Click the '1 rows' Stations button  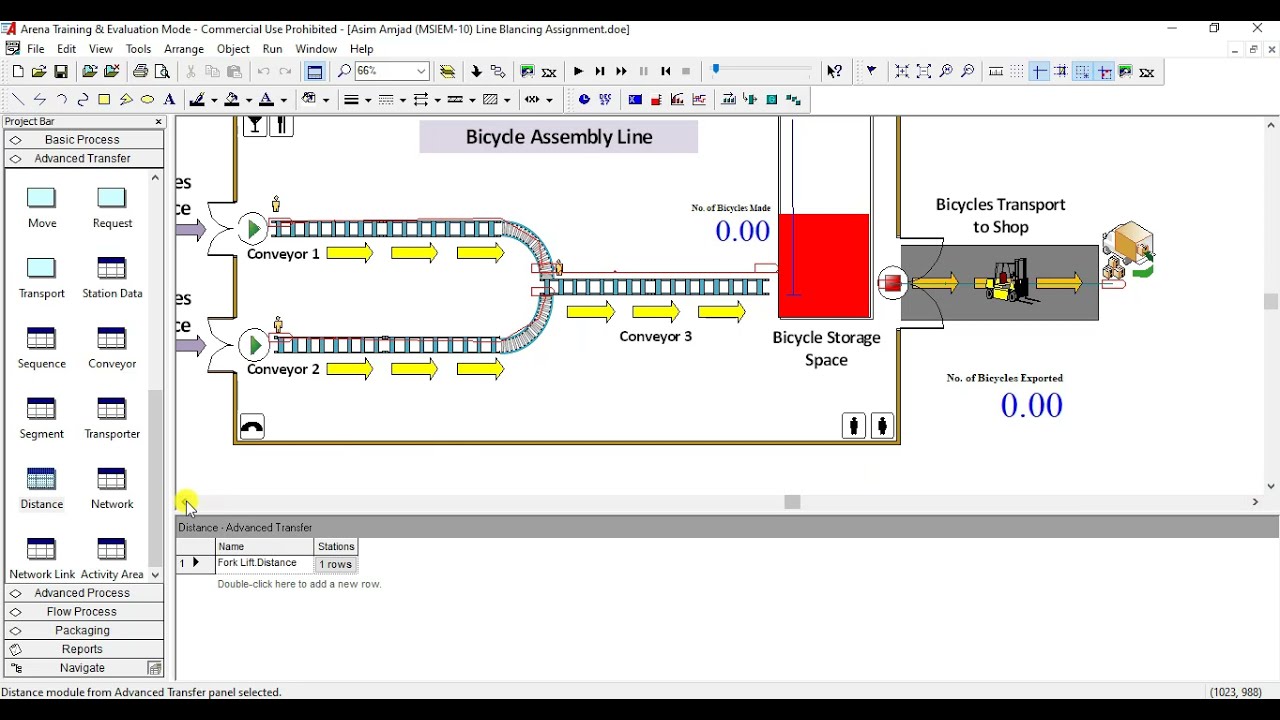click(x=336, y=565)
